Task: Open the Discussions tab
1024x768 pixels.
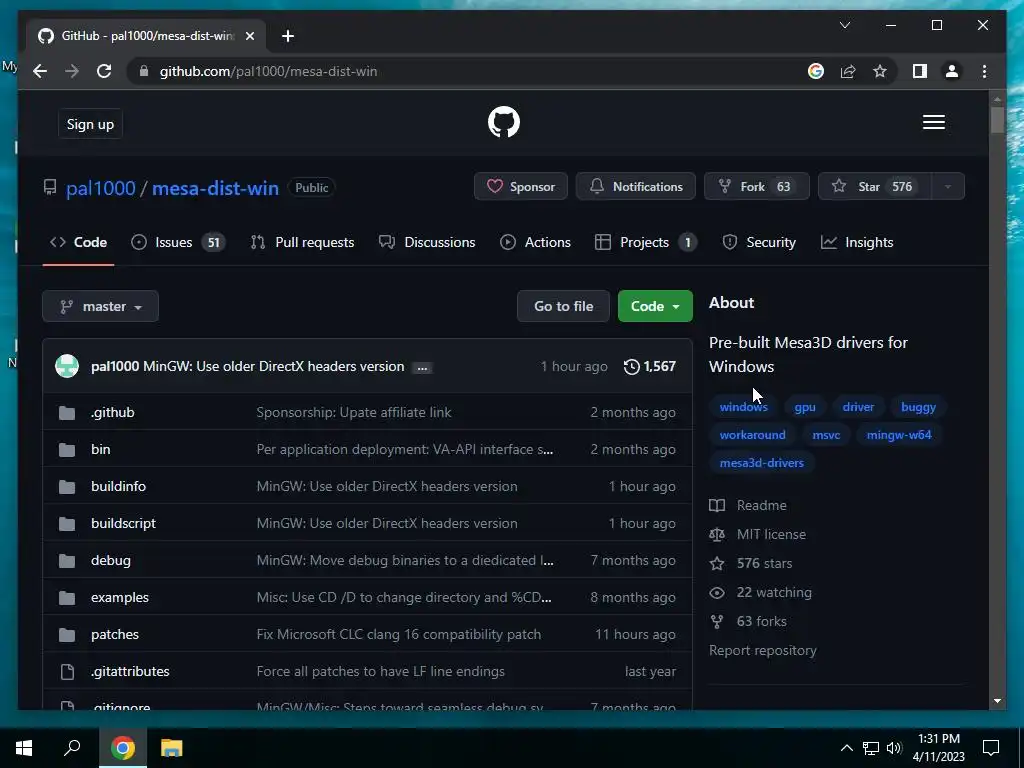Action: point(427,242)
